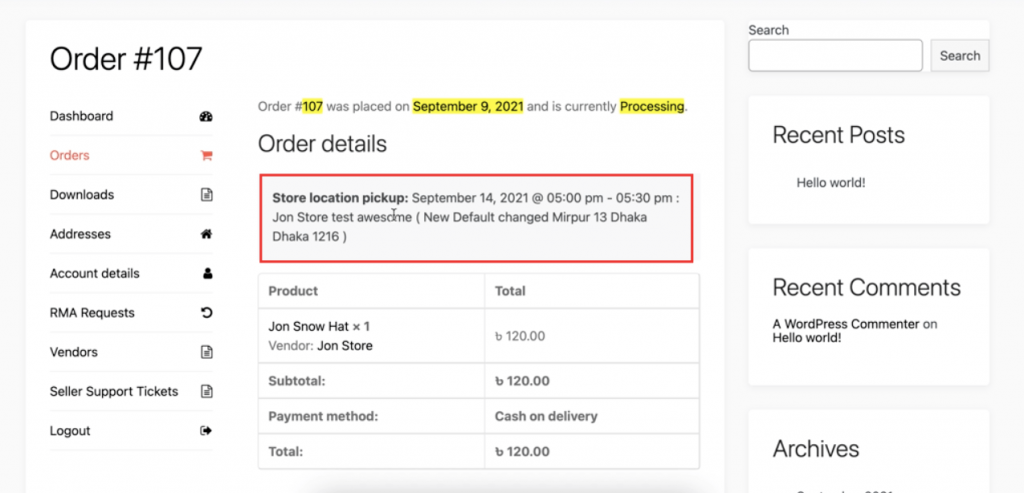1024x493 pixels.
Task: Open the A WordPress Commenter link
Action: point(846,324)
